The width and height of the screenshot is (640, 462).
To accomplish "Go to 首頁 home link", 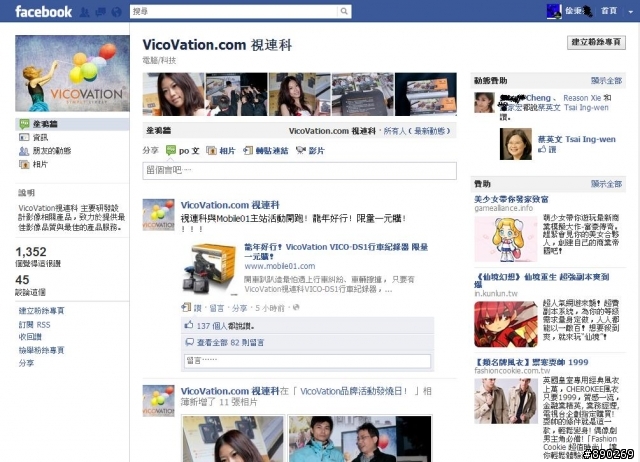I will pyautogui.click(x=609, y=11).
